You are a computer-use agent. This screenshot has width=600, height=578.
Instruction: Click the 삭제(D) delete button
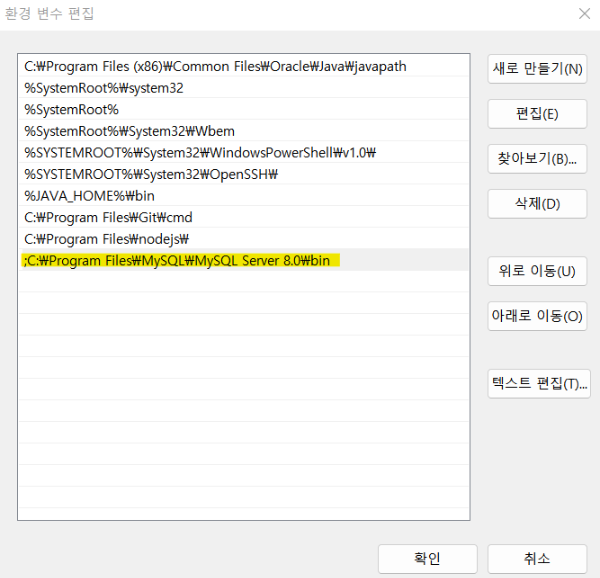click(537, 204)
